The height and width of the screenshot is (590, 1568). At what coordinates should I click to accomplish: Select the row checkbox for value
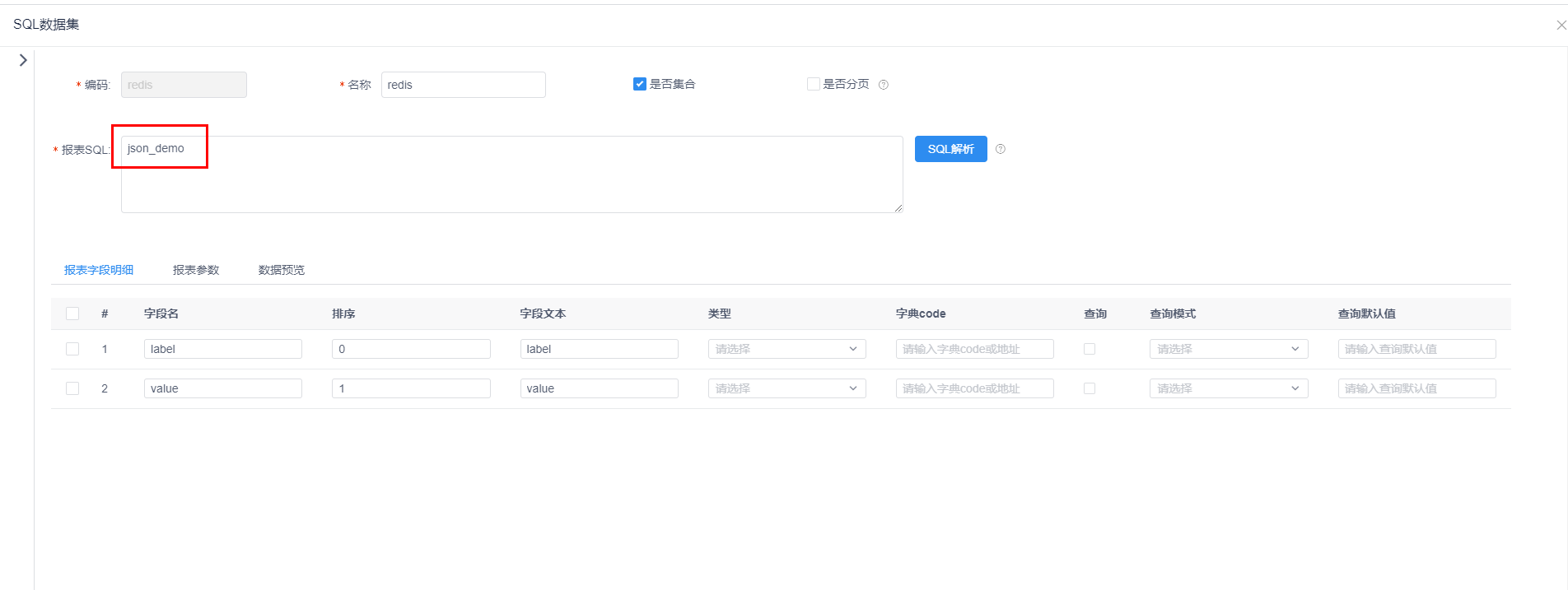click(72, 388)
